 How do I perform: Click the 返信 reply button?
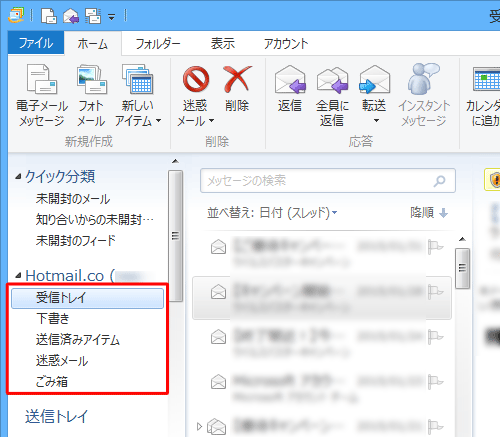[x=290, y=89]
